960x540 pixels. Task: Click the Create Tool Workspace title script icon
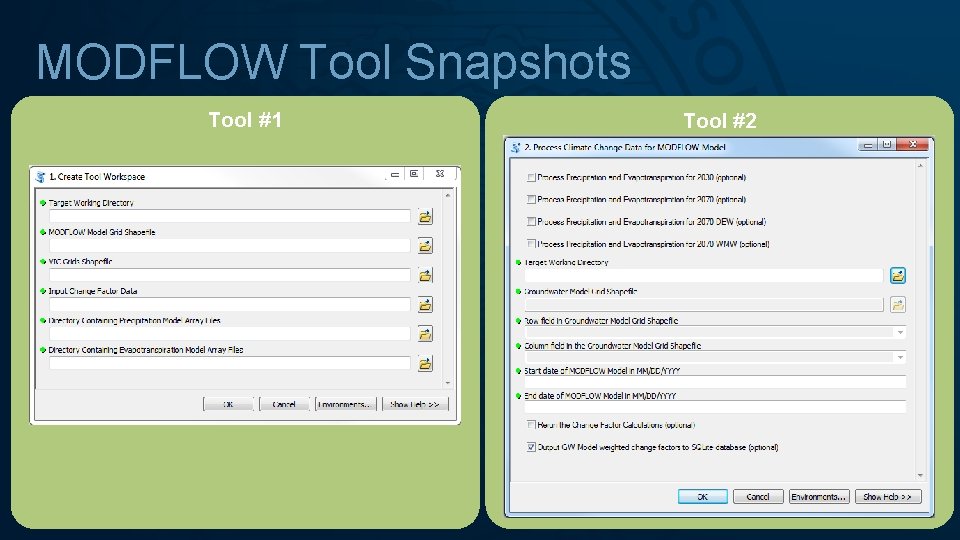pos(40,177)
